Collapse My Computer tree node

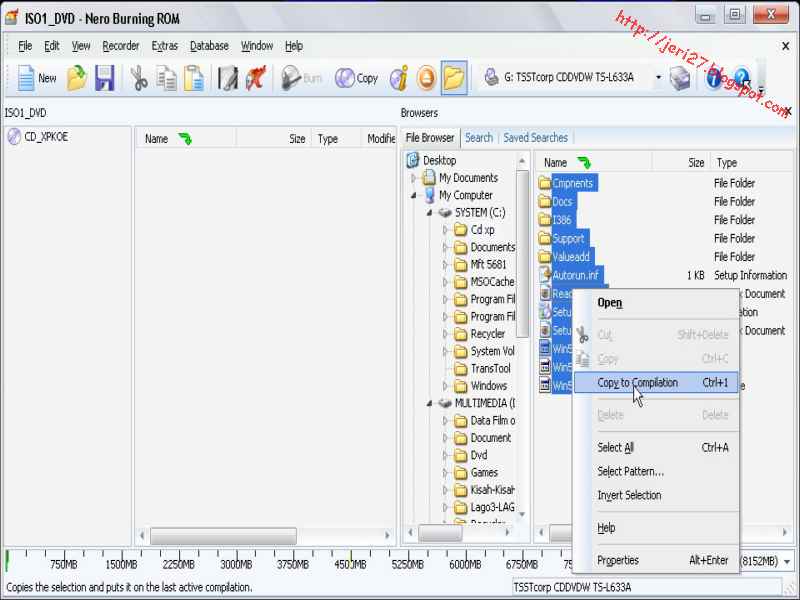414,195
